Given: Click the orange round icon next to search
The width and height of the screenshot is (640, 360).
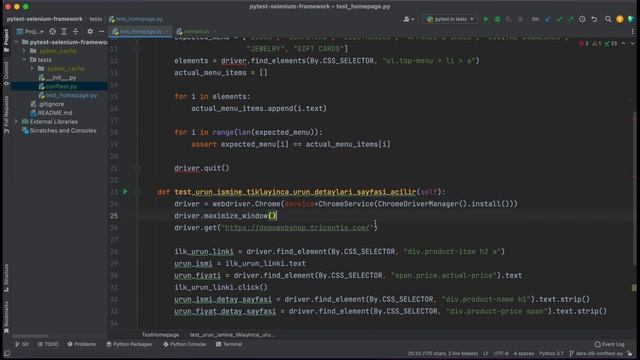Looking at the screenshot, I should 620,19.
